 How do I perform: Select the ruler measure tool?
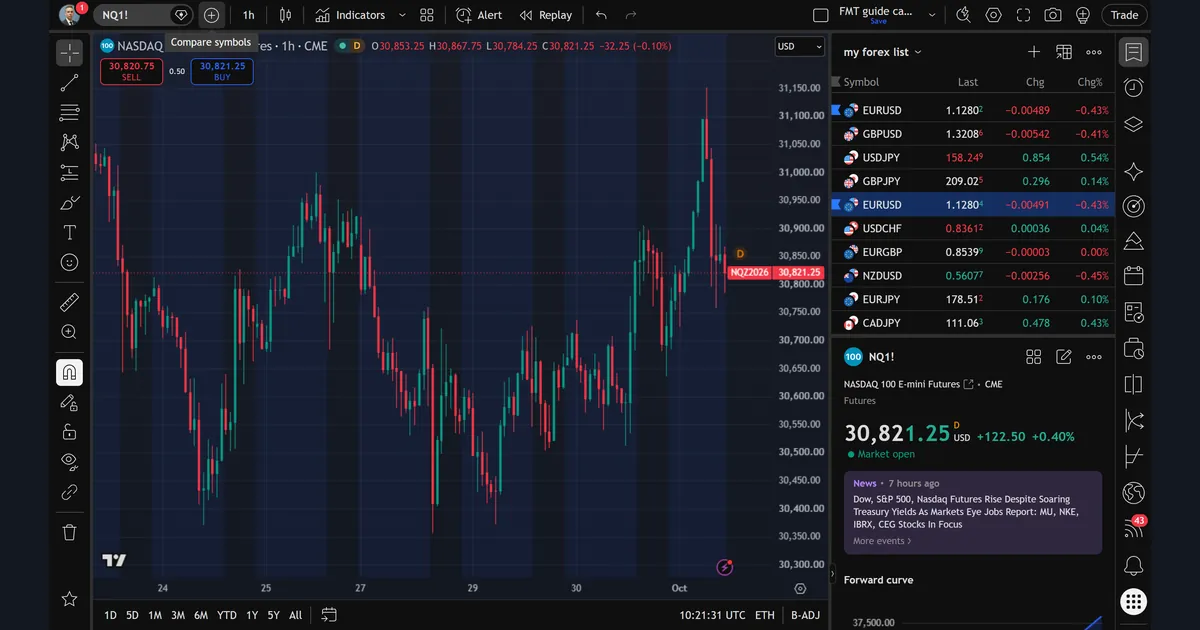(69, 302)
